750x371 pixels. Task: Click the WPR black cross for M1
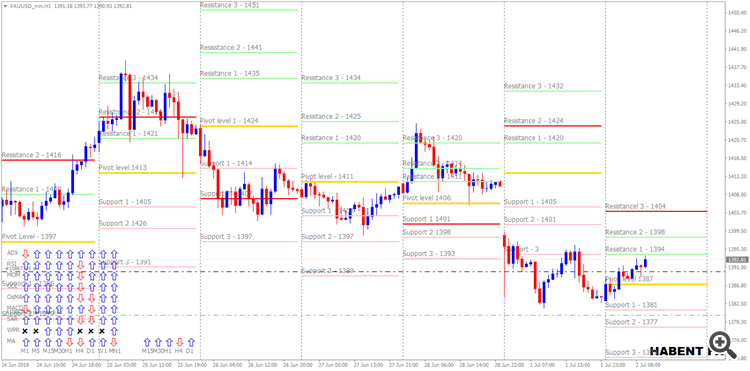pyautogui.click(x=25, y=331)
